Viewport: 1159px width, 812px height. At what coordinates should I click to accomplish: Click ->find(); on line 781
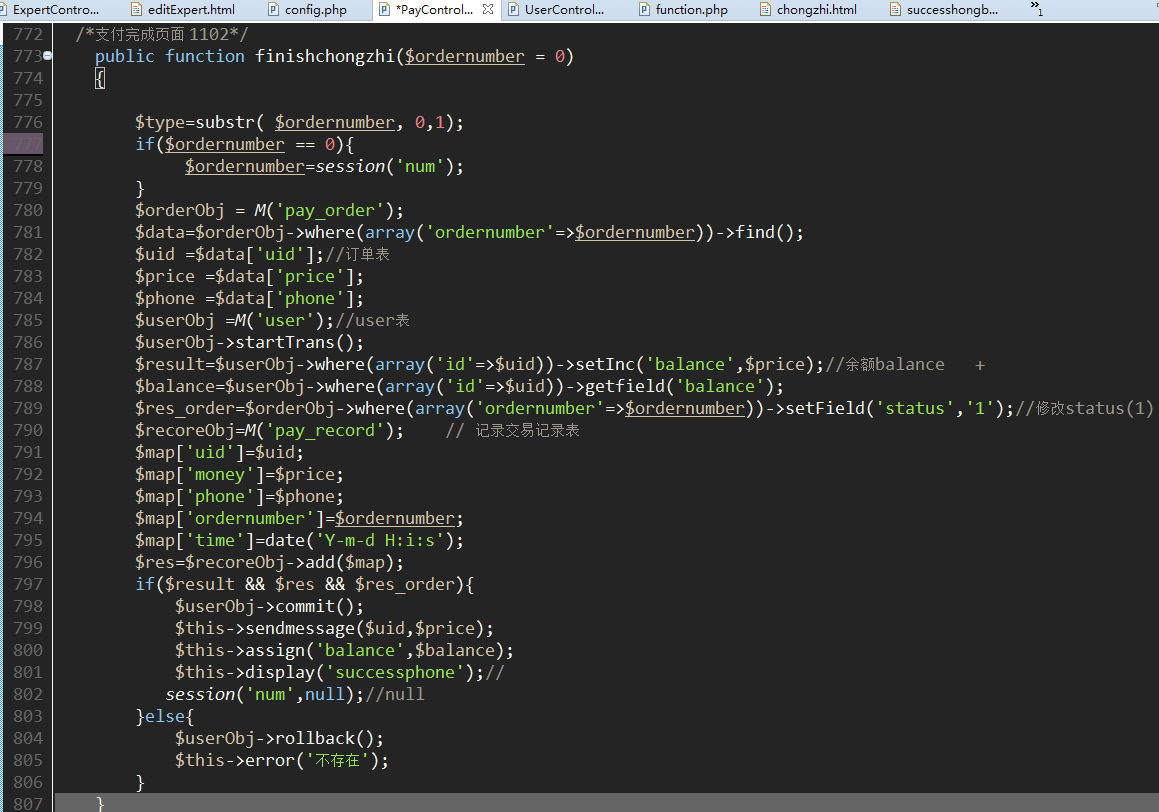coord(760,233)
